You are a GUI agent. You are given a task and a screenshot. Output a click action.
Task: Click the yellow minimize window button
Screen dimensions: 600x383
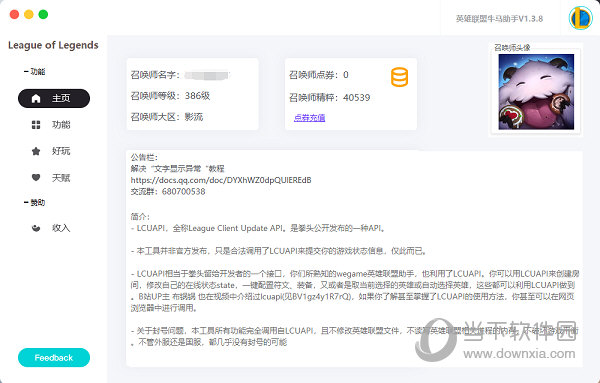(x=29, y=15)
